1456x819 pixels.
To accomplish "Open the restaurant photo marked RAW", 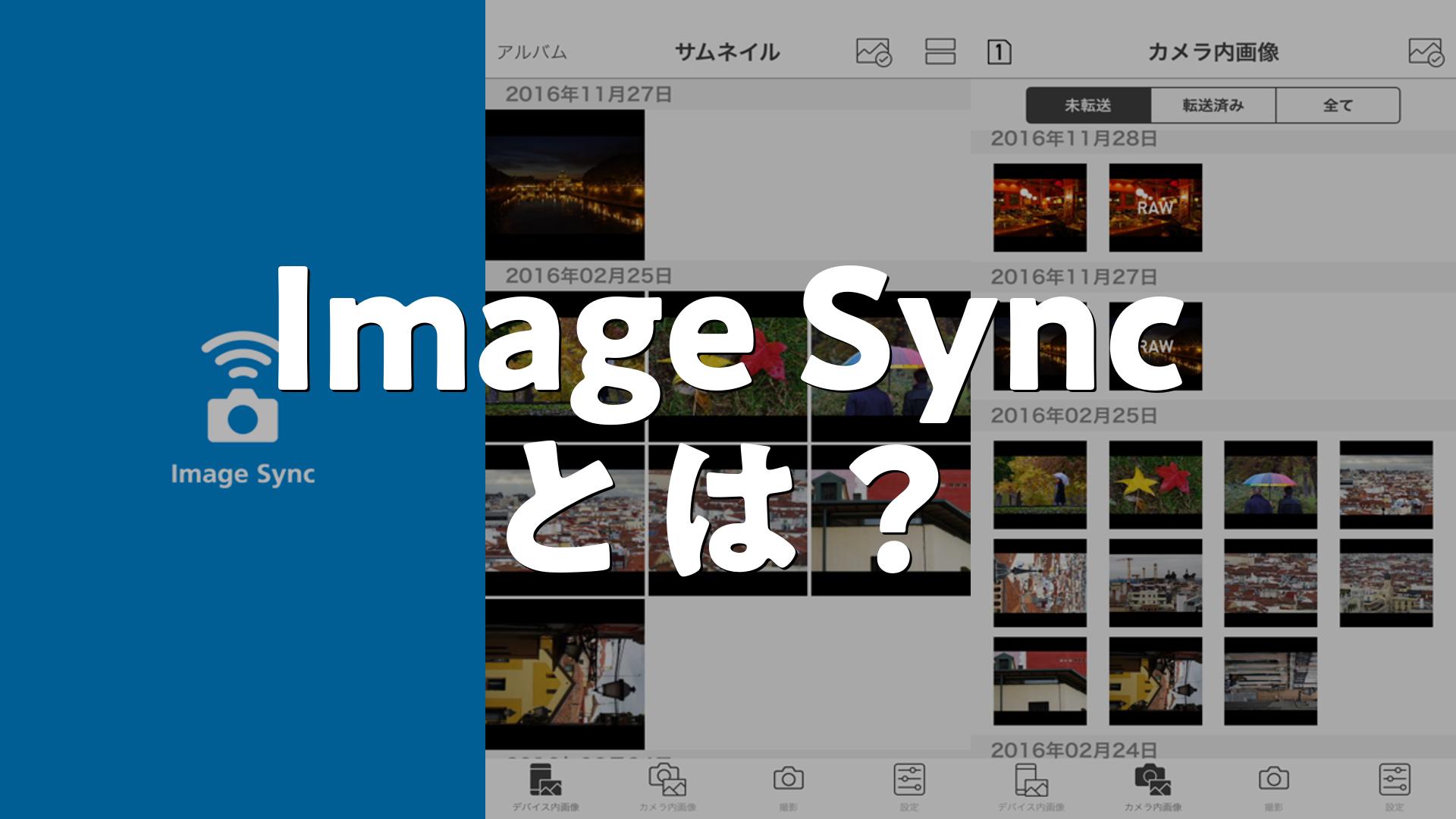I will click(x=1156, y=208).
